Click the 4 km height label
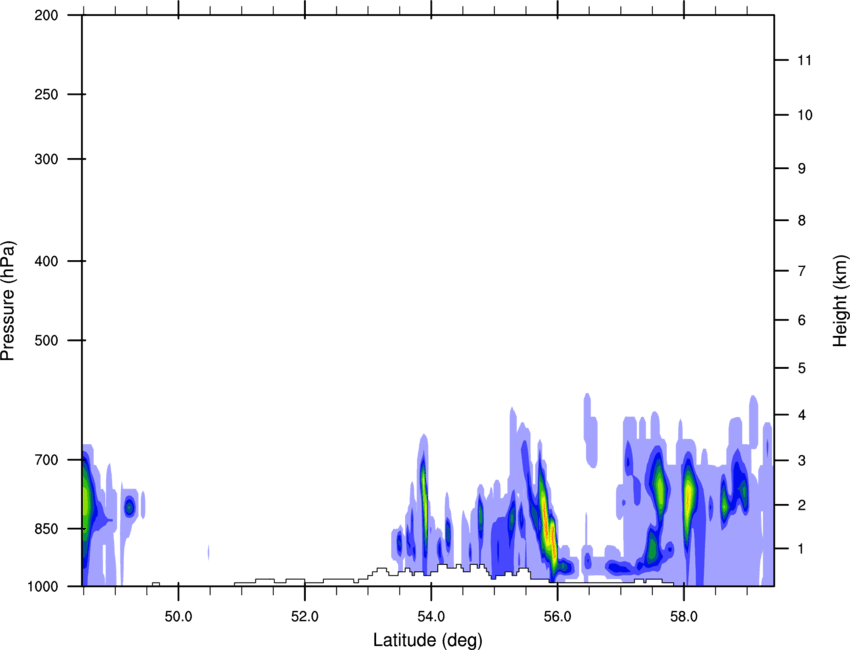Screen dimensions: 850x650 (x=802, y=415)
